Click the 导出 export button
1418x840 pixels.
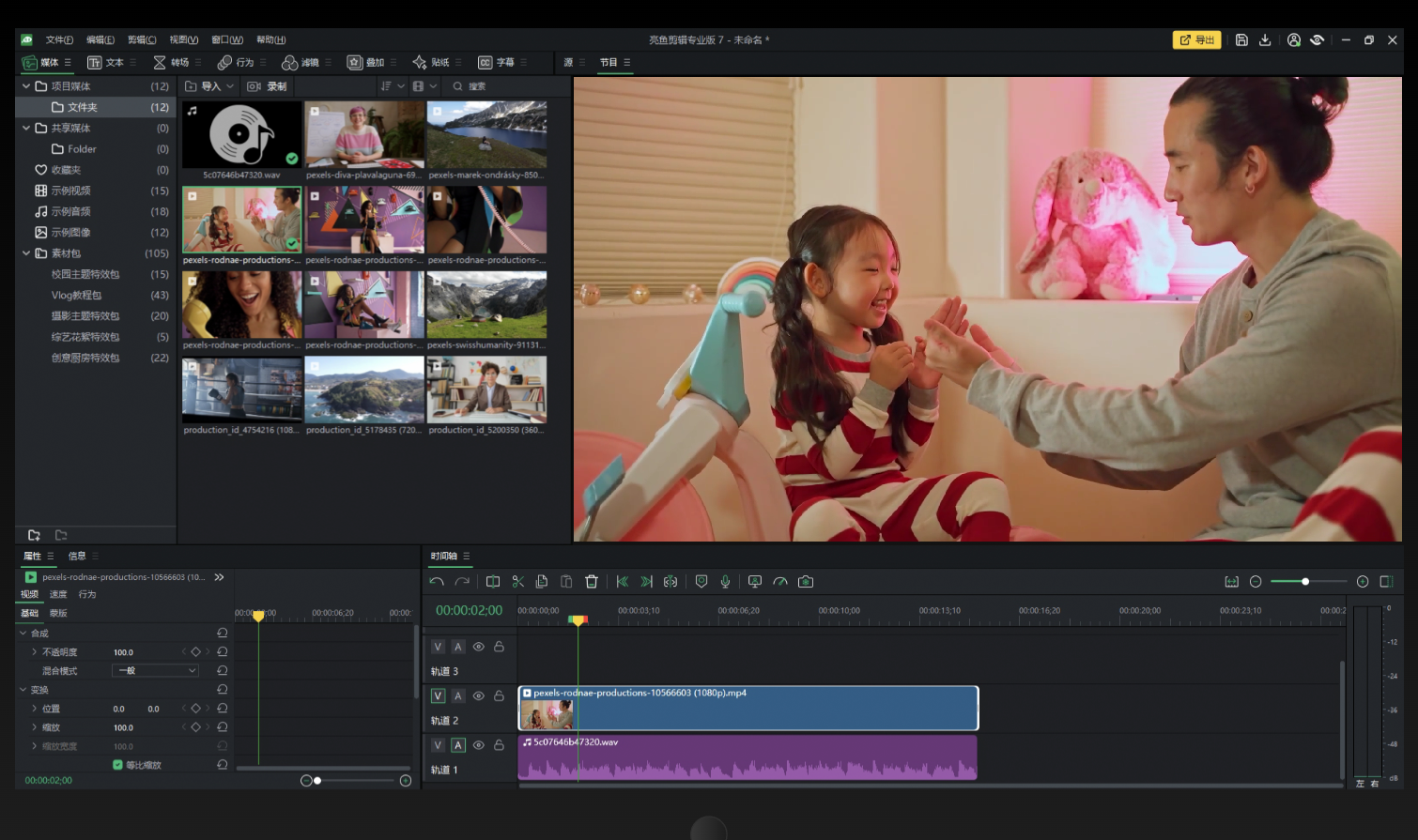(x=1195, y=40)
